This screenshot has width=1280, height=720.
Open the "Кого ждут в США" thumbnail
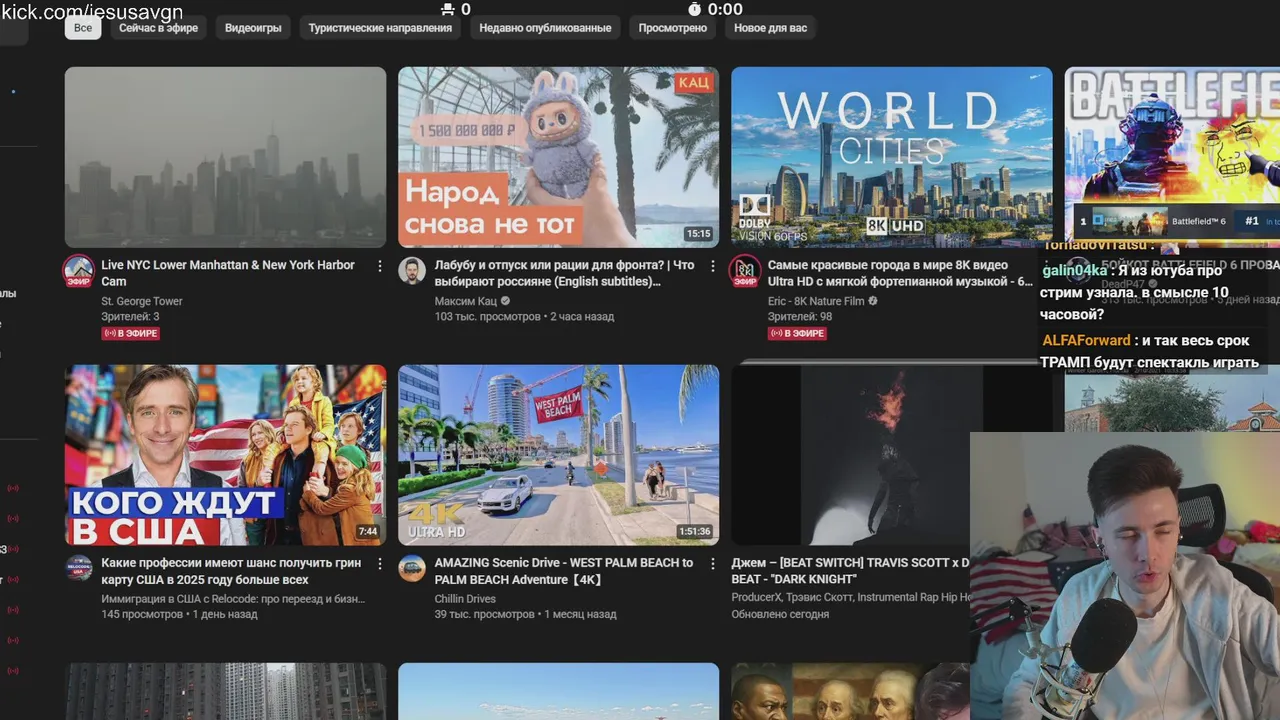pyautogui.click(x=225, y=455)
